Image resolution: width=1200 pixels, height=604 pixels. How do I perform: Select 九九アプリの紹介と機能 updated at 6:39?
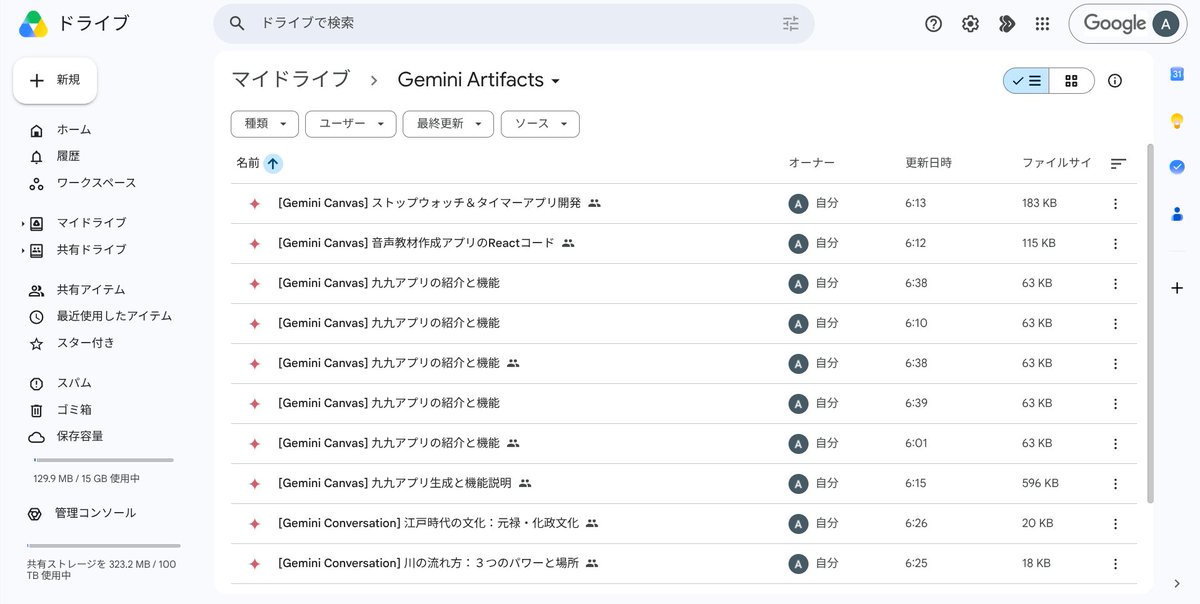[683, 403]
